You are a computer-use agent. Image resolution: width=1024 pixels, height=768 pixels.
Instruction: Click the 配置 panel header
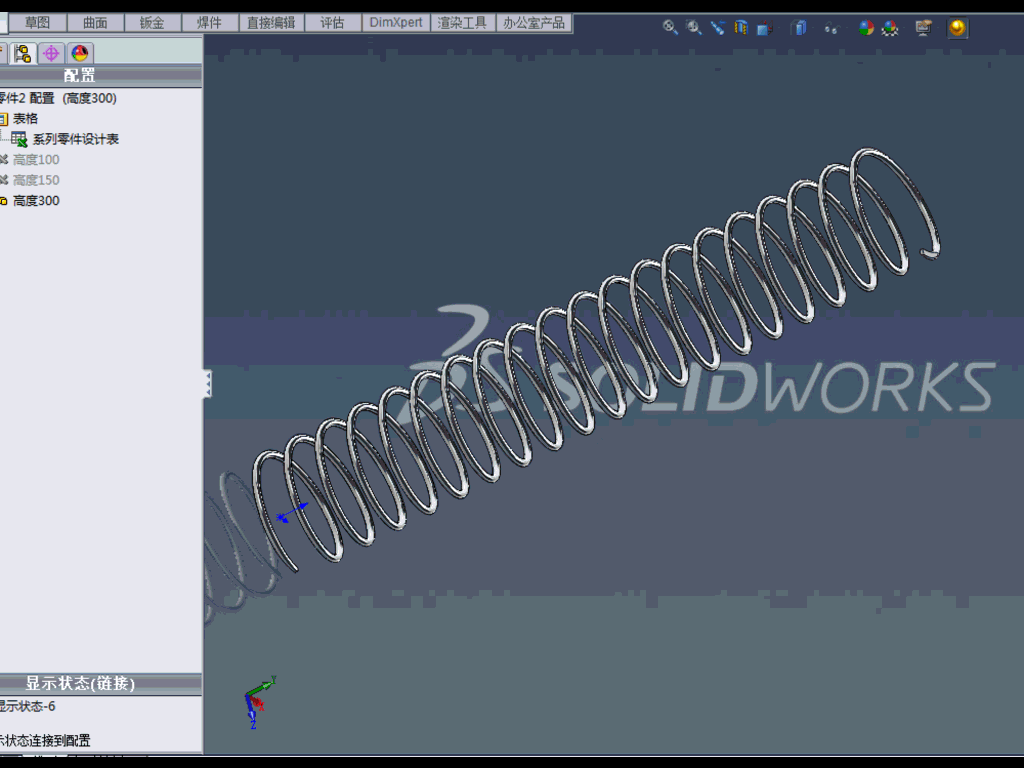[x=101, y=75]
